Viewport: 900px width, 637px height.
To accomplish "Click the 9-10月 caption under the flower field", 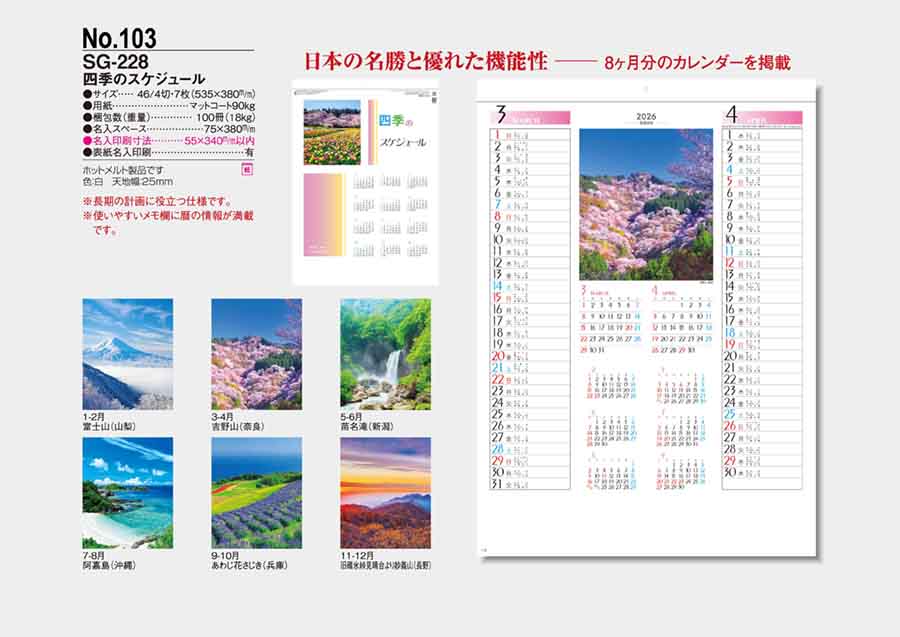I will [226, 556].
